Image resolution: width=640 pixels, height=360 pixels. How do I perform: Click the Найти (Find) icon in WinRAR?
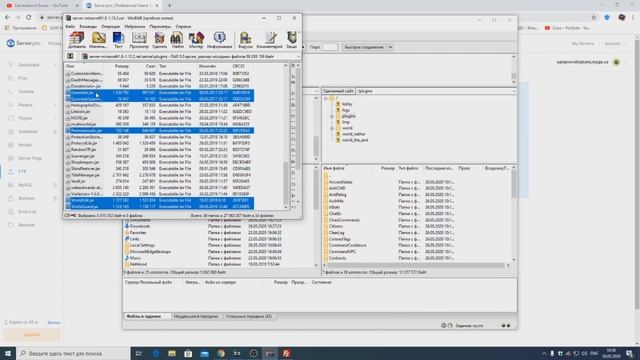[x=177, y=40]
